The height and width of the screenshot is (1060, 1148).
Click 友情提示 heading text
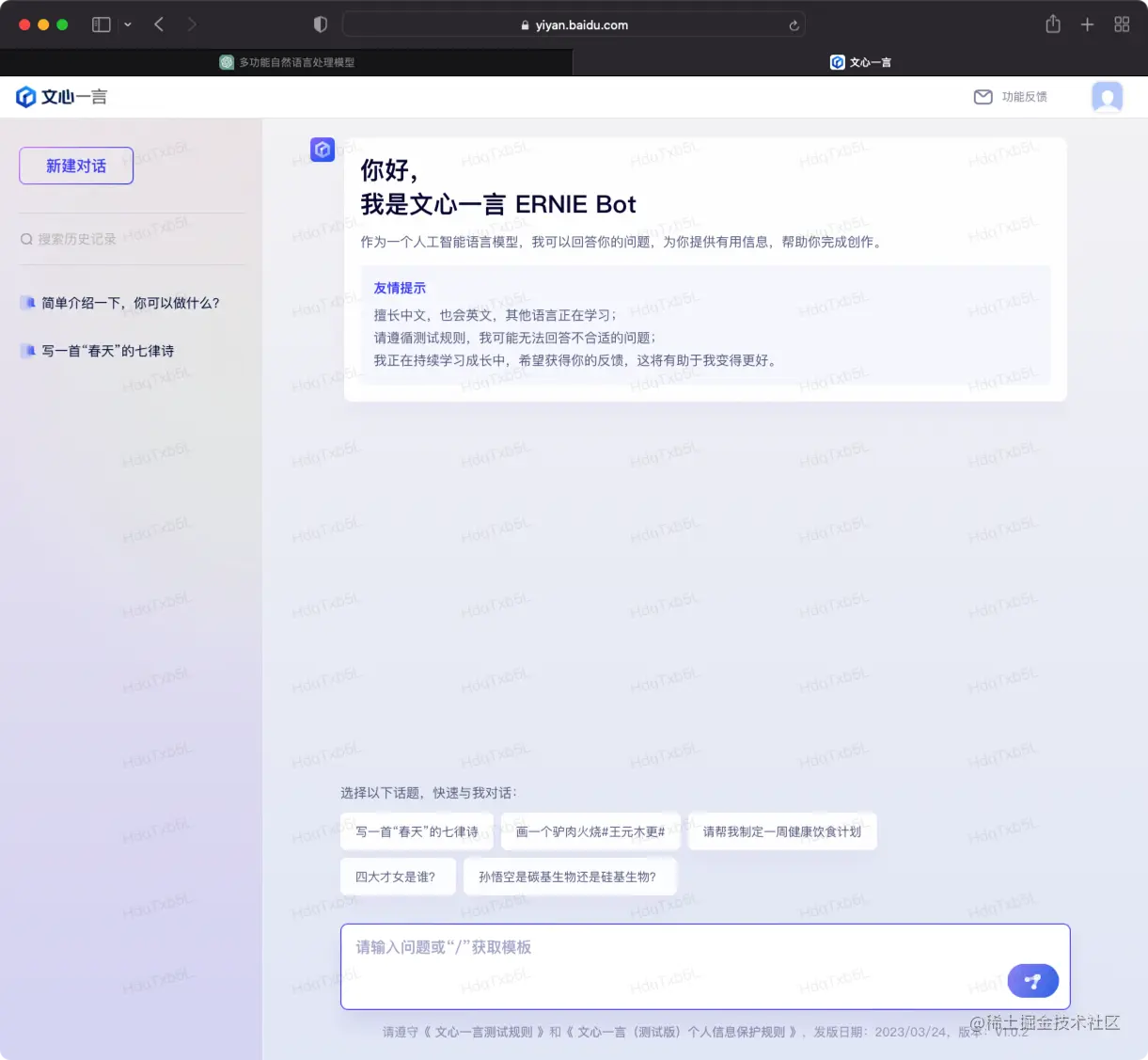point(400,288)
